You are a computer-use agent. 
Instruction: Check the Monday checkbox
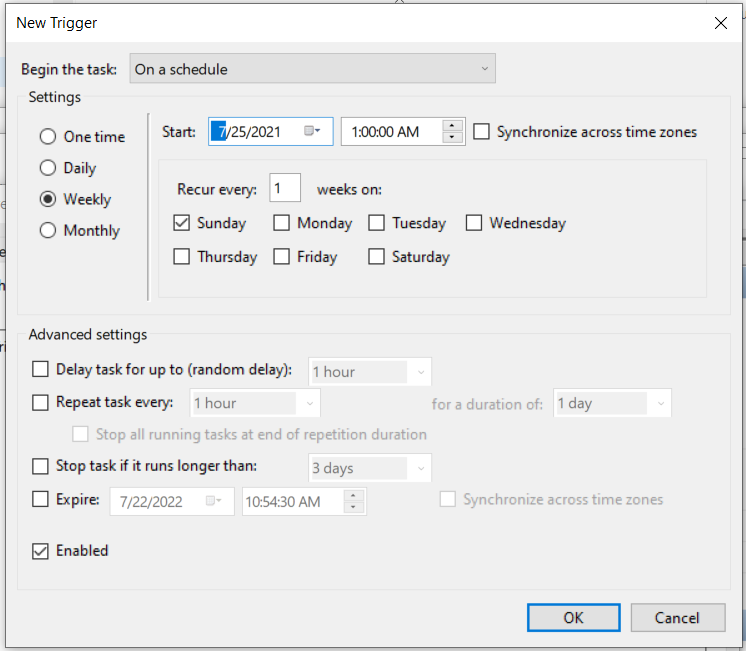(281, 223)
